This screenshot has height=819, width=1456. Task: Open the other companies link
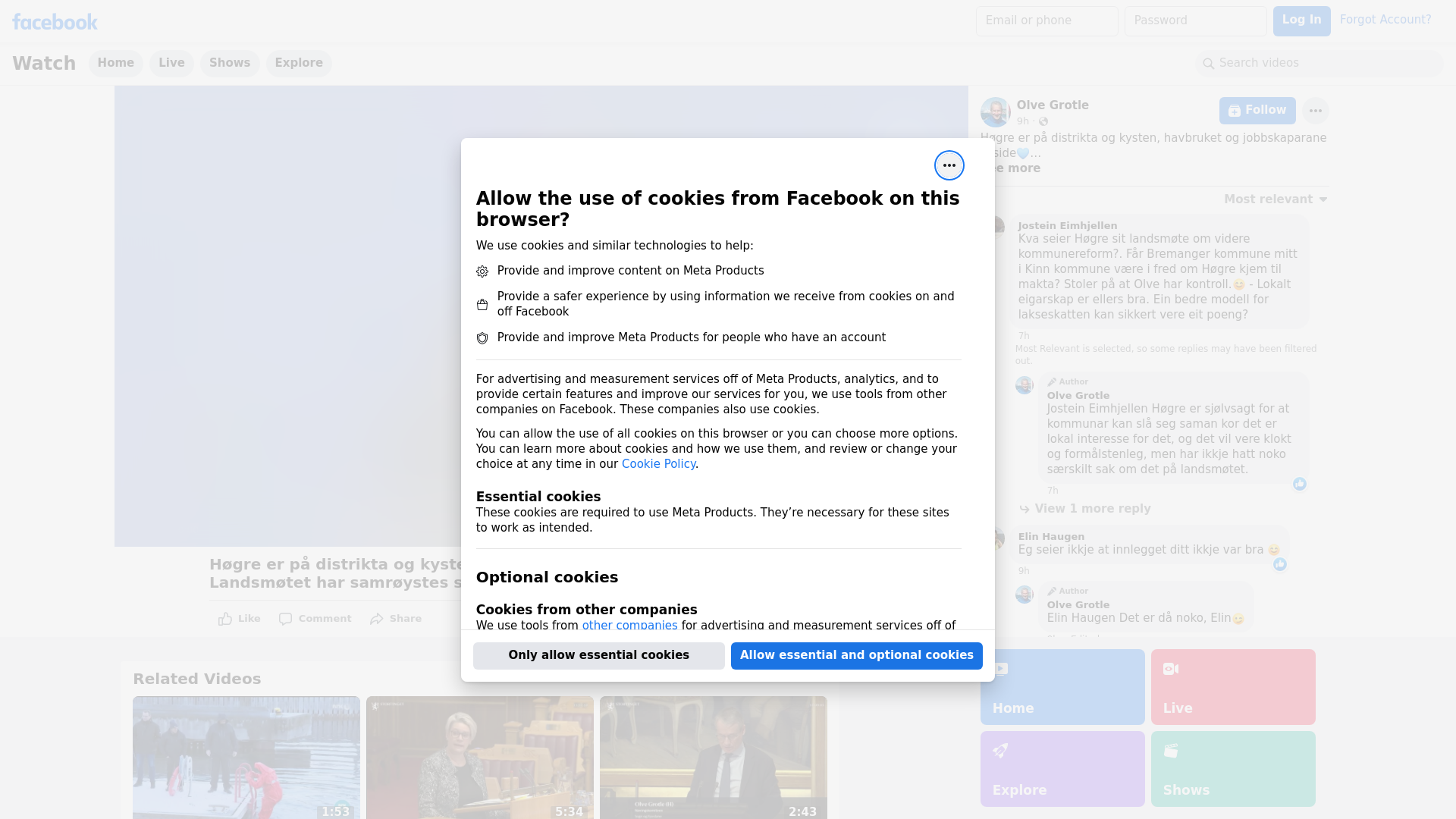pos(629,626)
